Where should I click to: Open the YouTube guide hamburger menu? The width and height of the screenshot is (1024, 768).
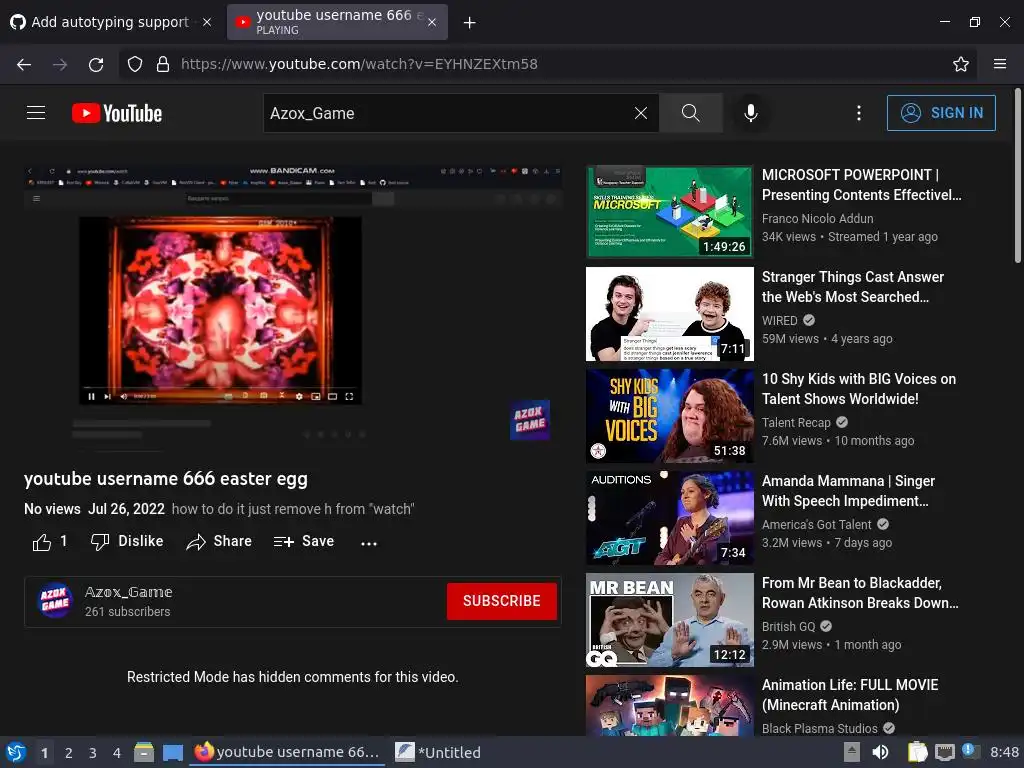[36, 113]
